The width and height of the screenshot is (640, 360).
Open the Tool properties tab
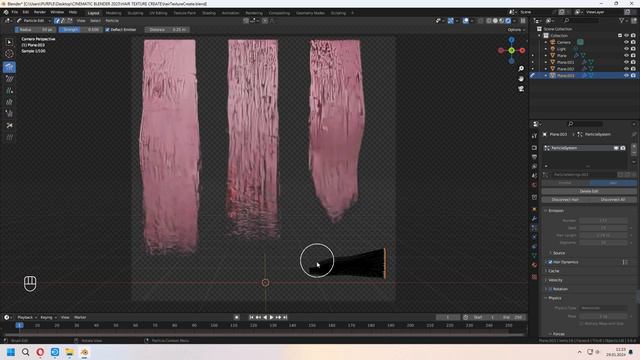point(534,136)
